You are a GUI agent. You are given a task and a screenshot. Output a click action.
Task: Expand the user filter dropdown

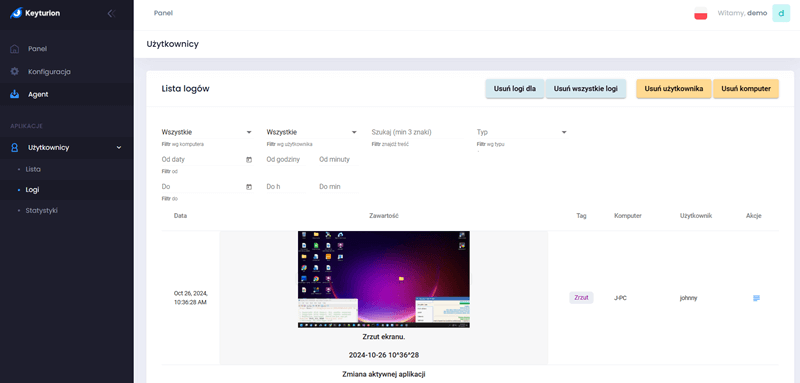pos(312,132)
